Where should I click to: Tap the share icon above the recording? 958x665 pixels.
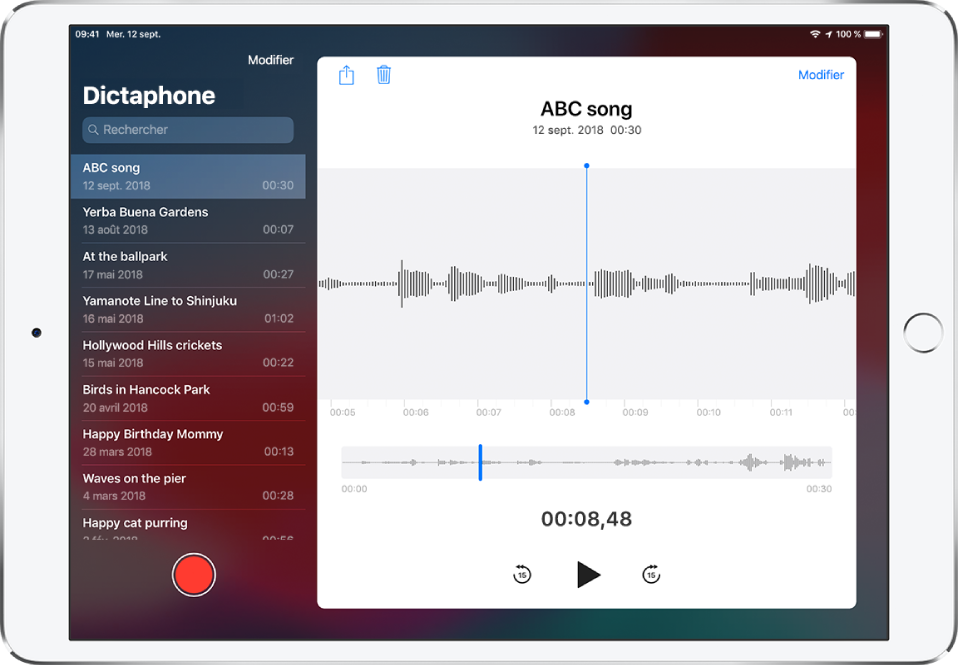point(346,75)
